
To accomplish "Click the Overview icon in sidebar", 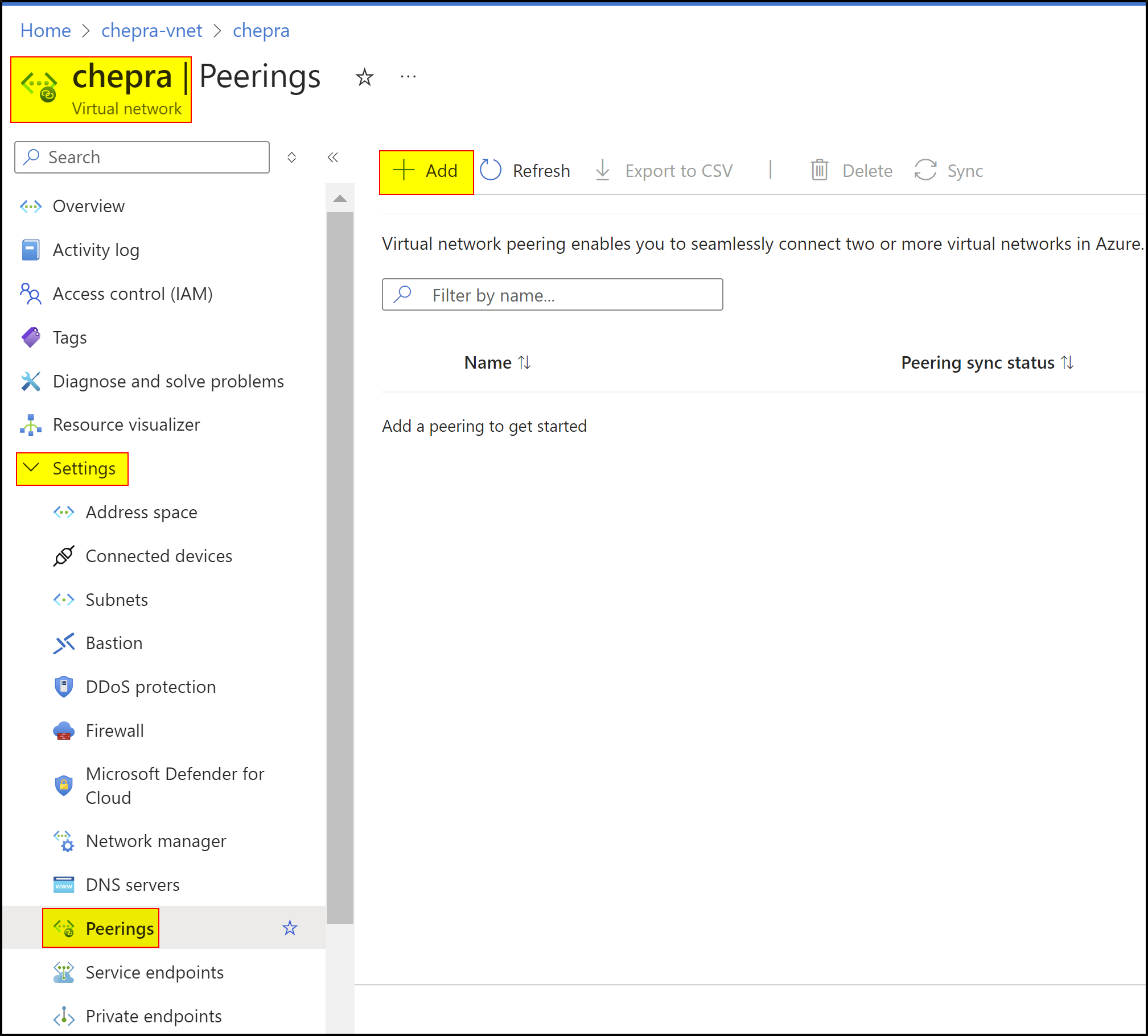I will tap(31, 206).
